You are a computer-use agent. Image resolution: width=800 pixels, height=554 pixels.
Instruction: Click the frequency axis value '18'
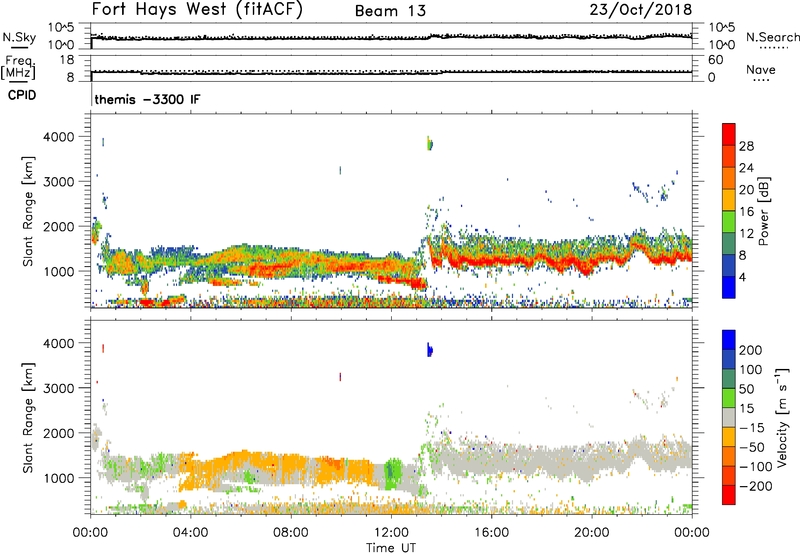click(67, 60)
